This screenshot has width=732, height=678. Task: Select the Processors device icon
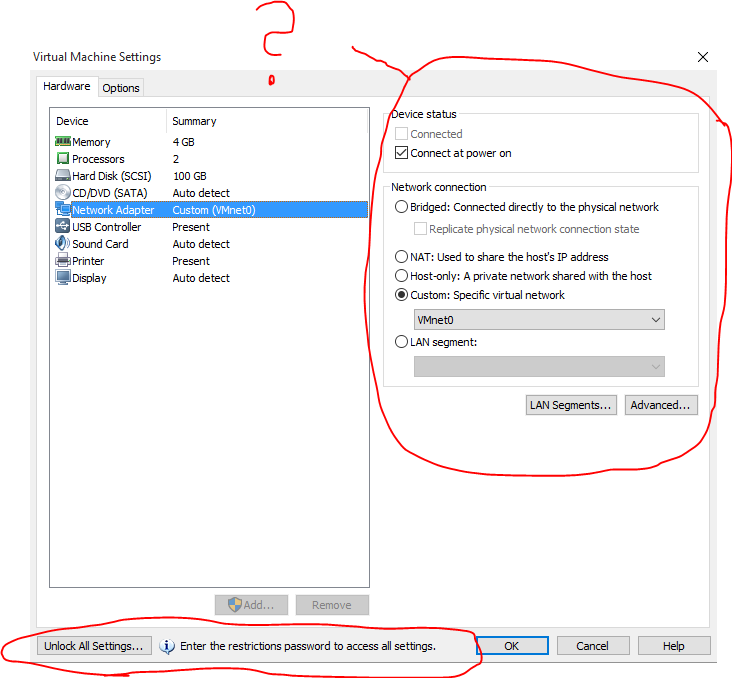pyautogui.click(x=63, y=159)
